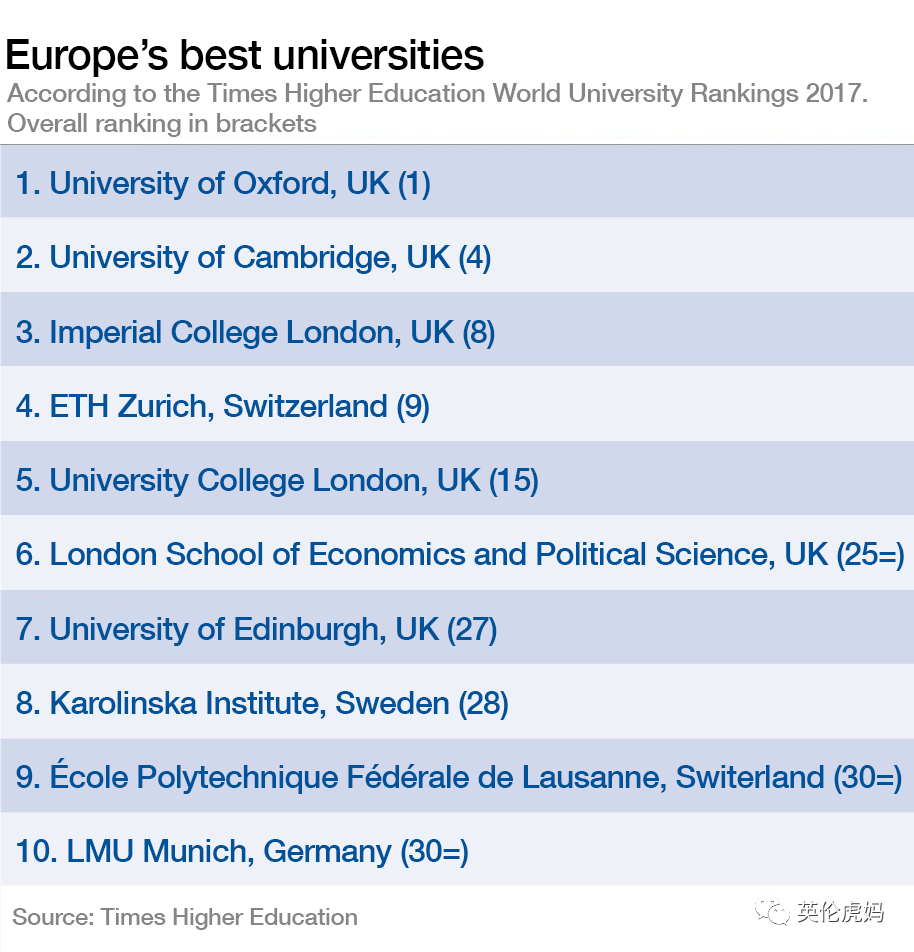Click the Overall ranking in brackets line
Screen dimensions: 914x952
162,123
